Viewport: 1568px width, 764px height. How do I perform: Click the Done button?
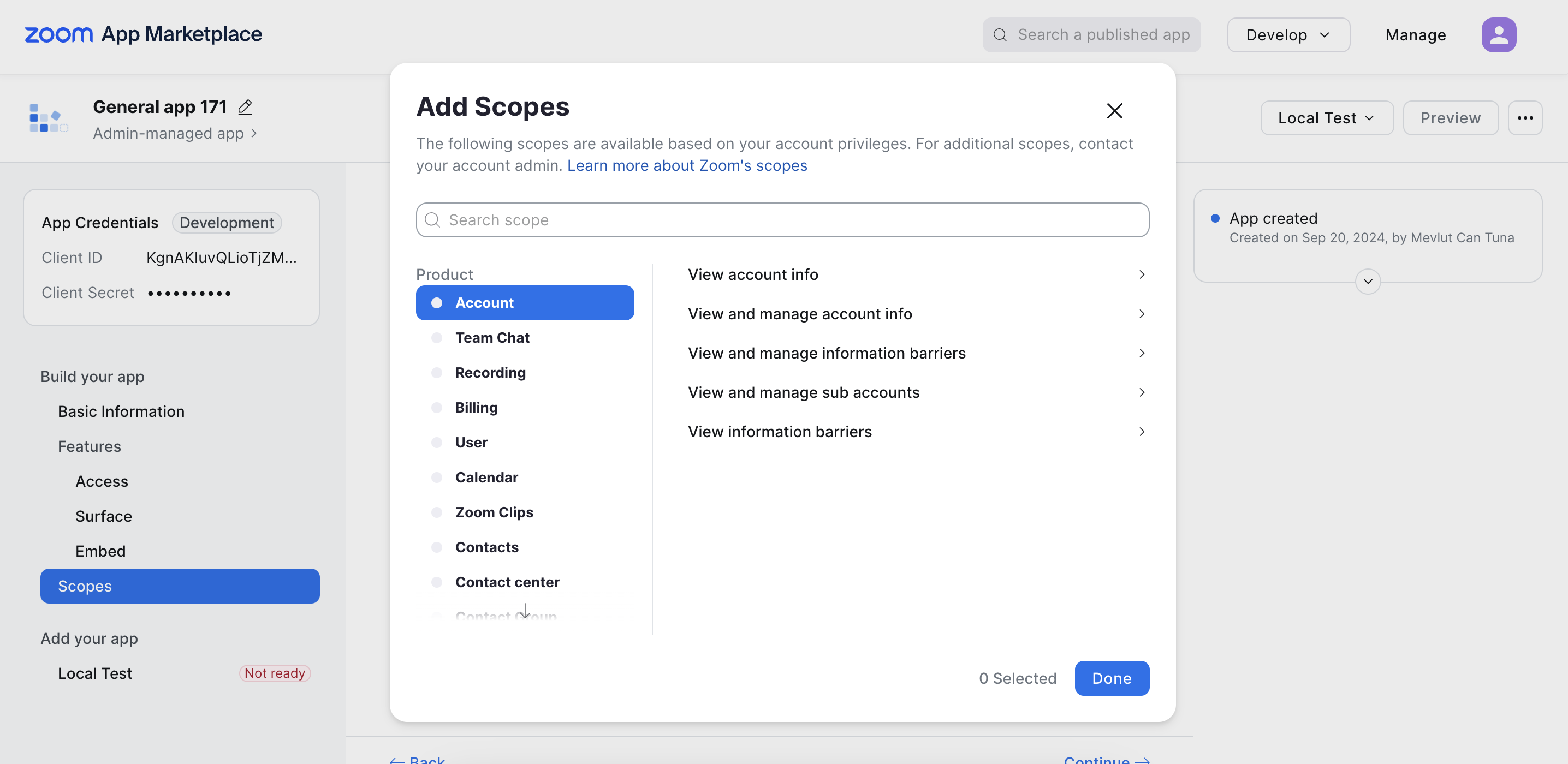coord(1112,678)
